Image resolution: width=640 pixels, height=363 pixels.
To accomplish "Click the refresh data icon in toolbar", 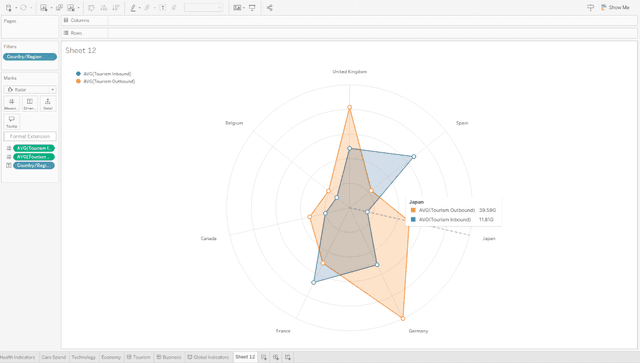I will 23,7.
